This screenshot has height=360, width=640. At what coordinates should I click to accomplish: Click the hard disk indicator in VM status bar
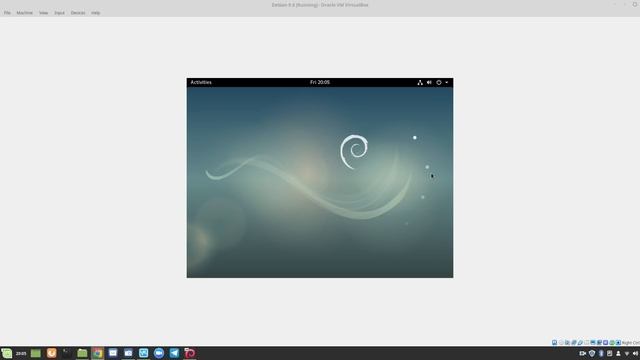[x=554, y=342]
